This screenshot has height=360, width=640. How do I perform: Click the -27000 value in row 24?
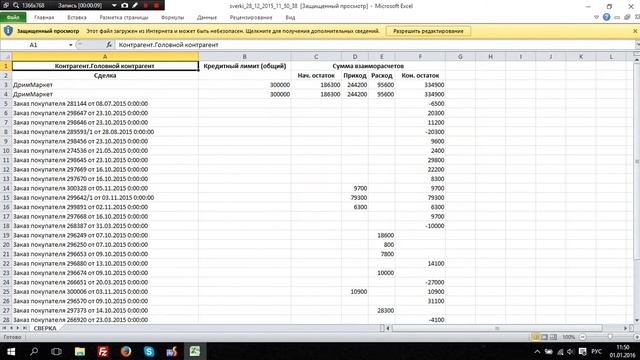tap(420, 282)
